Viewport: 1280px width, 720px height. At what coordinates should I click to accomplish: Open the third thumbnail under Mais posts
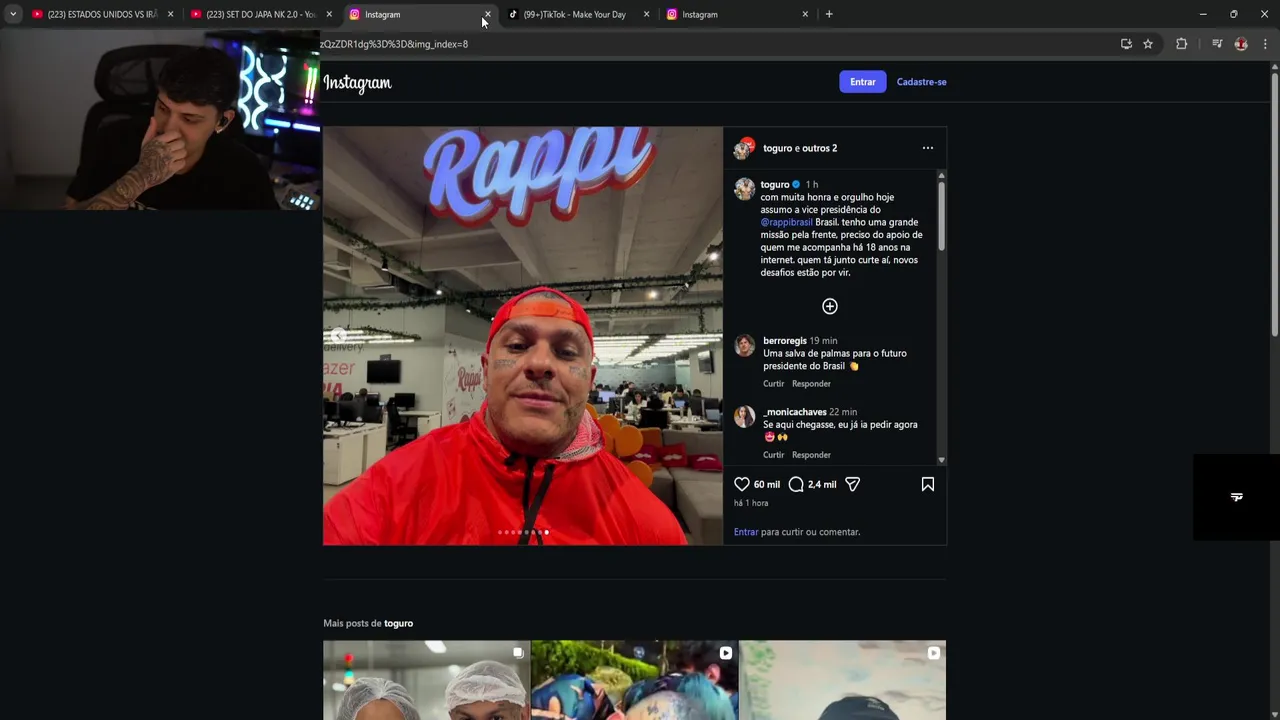(843, 680)
